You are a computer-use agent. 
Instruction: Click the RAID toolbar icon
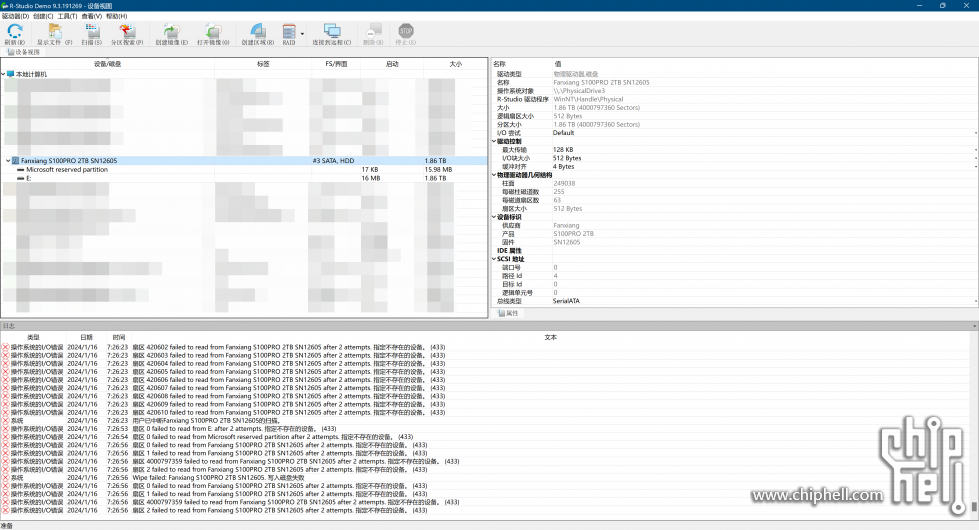288,31
